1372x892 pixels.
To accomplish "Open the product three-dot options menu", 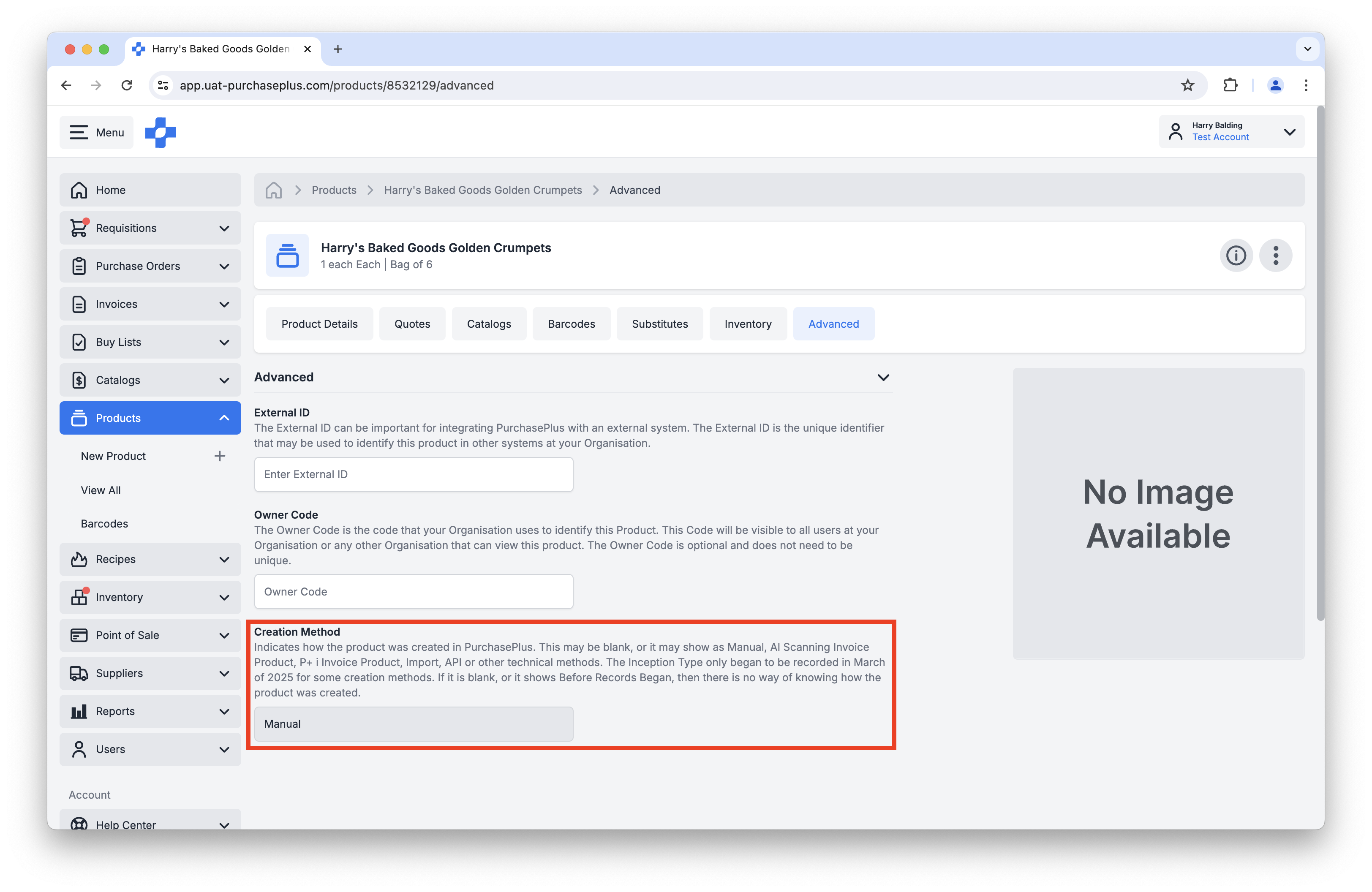I will [x=1275, y=255].
